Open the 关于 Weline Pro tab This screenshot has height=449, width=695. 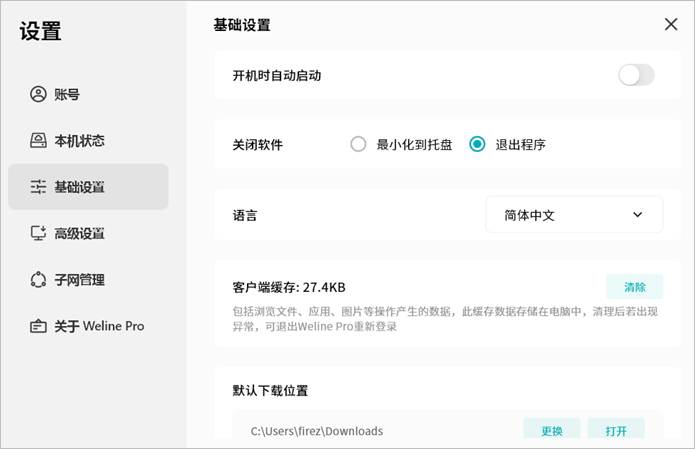click(x=98, y=326)
